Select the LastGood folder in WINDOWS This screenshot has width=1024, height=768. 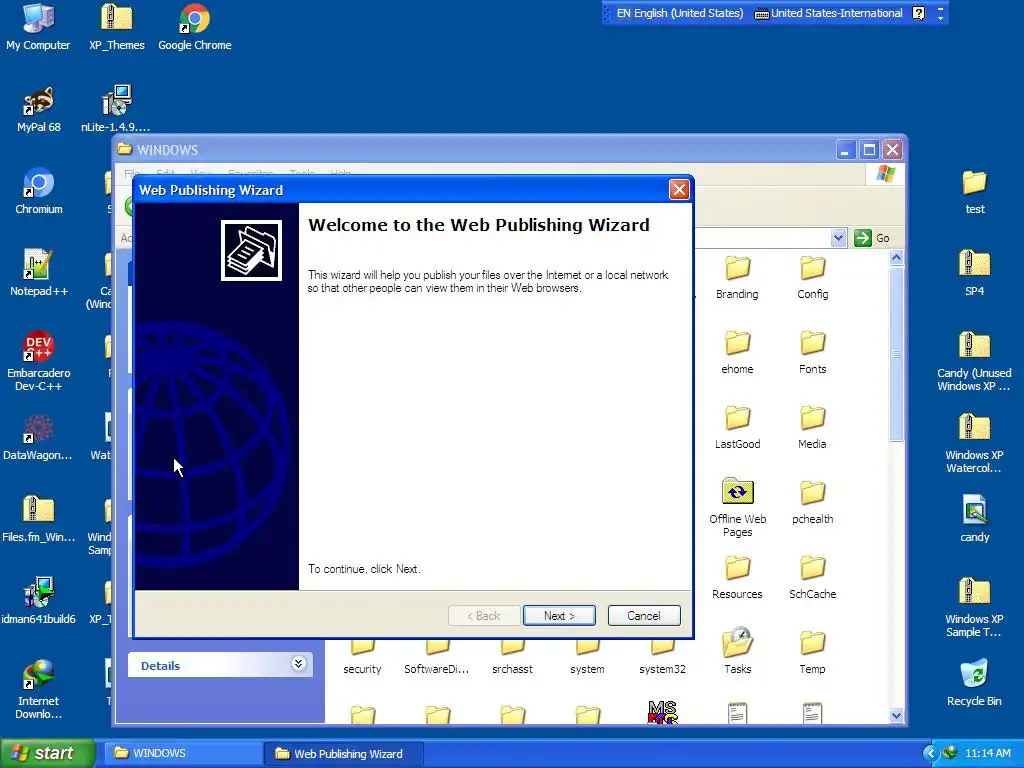coord(737,428)
